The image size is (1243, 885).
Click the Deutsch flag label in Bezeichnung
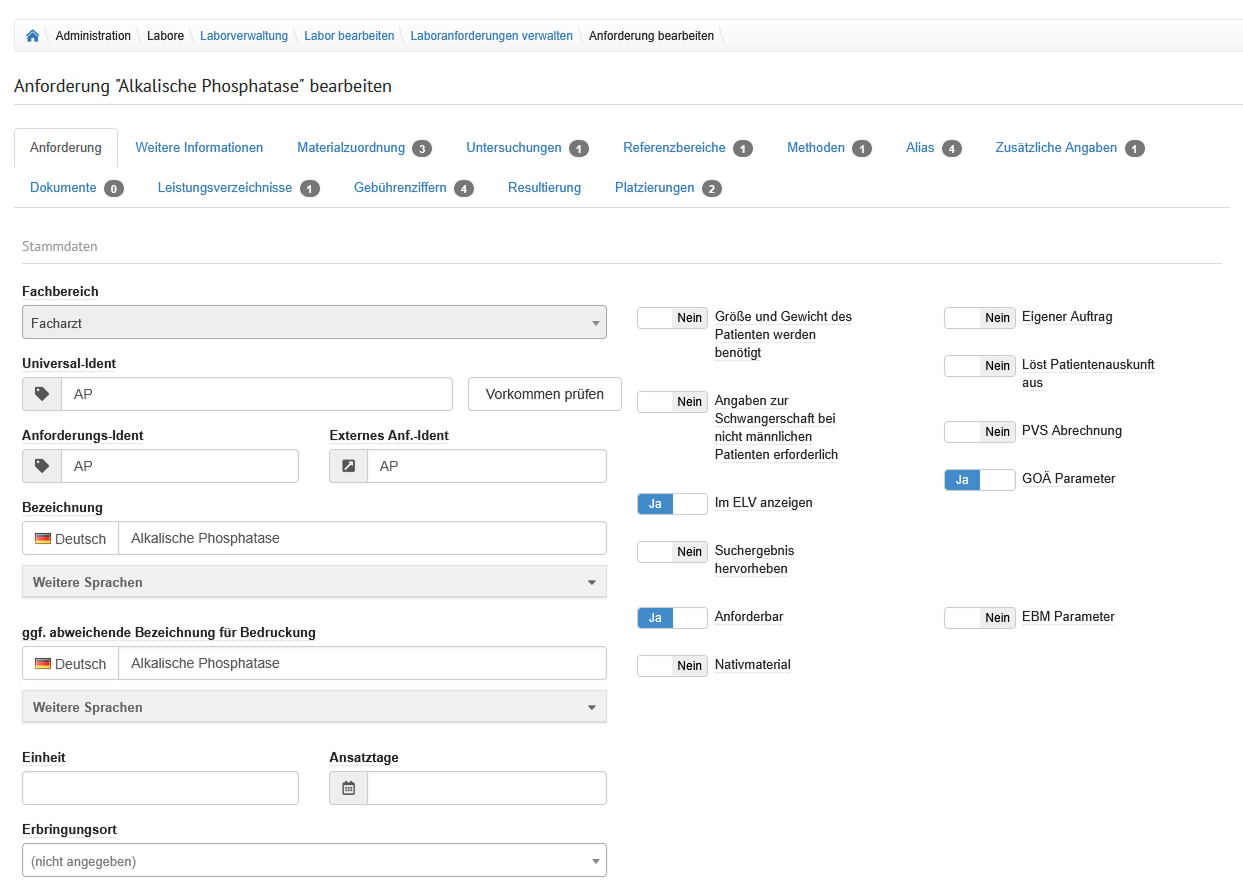click(70, 539)
